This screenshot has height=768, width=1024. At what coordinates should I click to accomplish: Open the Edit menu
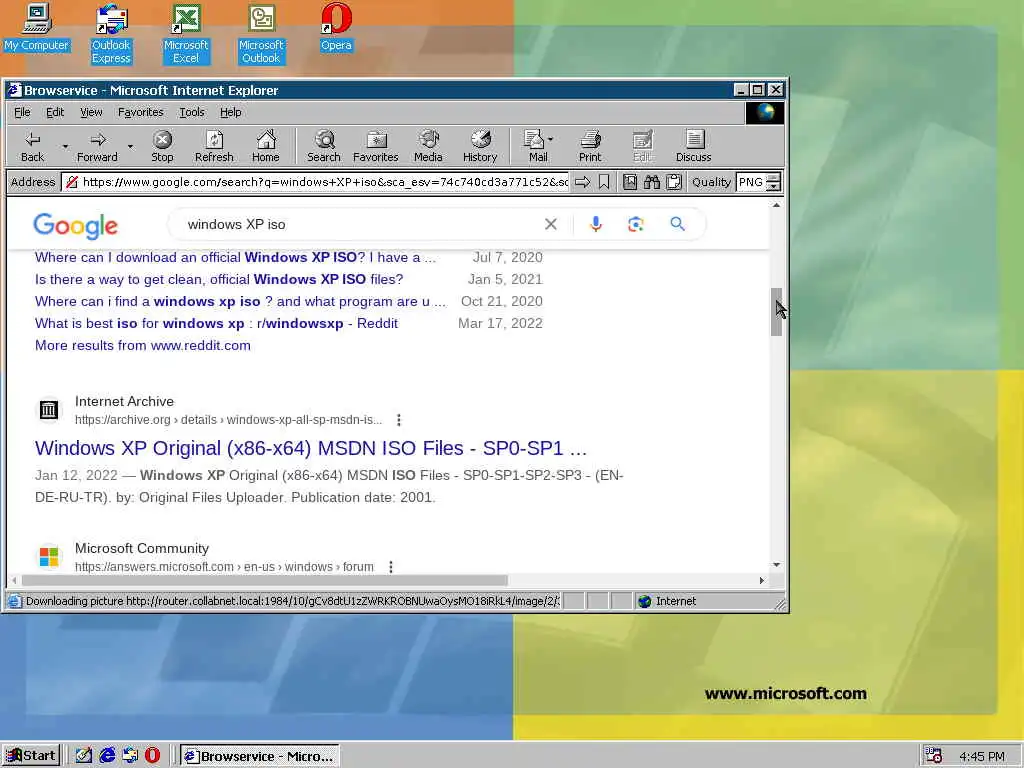tap(55, 112)
